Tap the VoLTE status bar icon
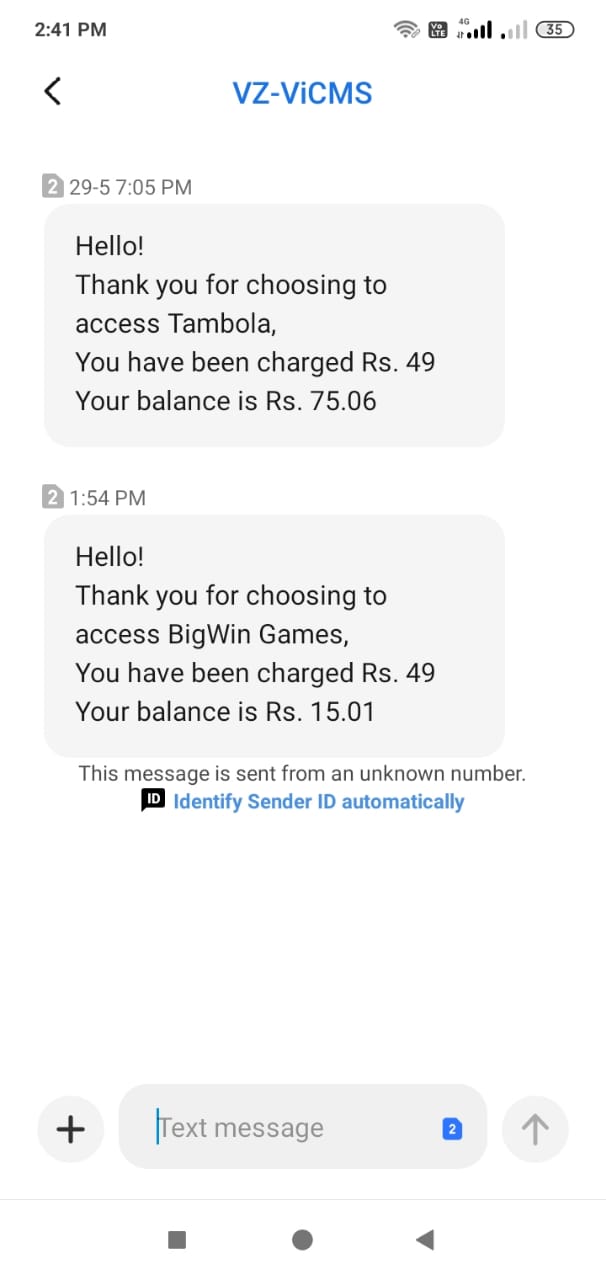This screenshot has height=1280, width=606. (437, 30)
